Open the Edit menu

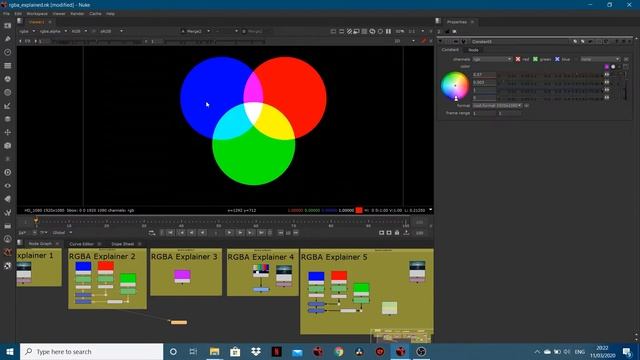pyautogui.click(x=18, y=13)
